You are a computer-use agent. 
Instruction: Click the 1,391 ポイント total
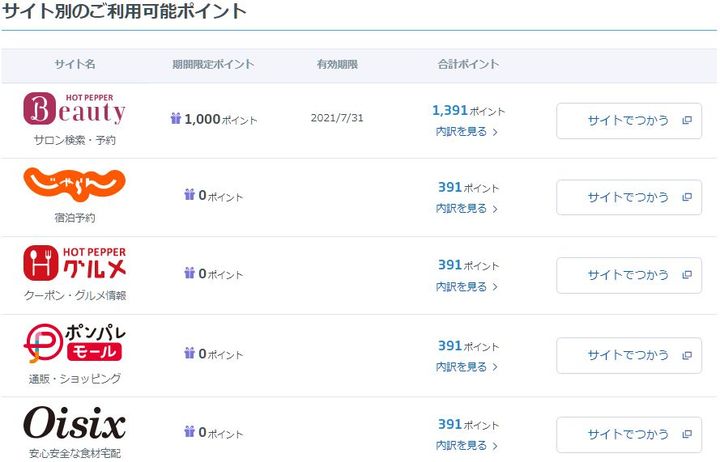468,110
